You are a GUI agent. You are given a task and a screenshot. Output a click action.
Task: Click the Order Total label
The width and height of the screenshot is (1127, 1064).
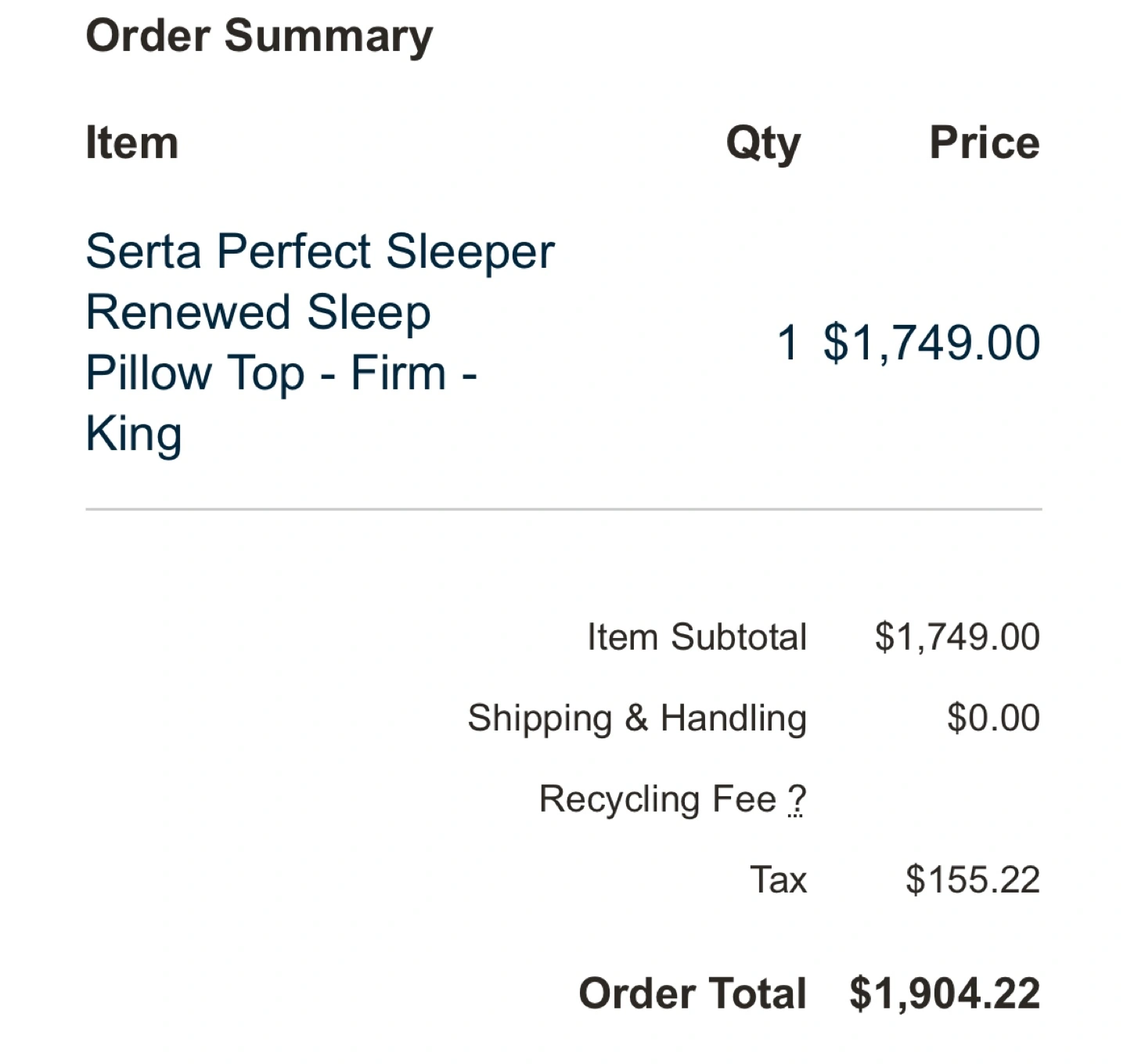pos(693,994)
